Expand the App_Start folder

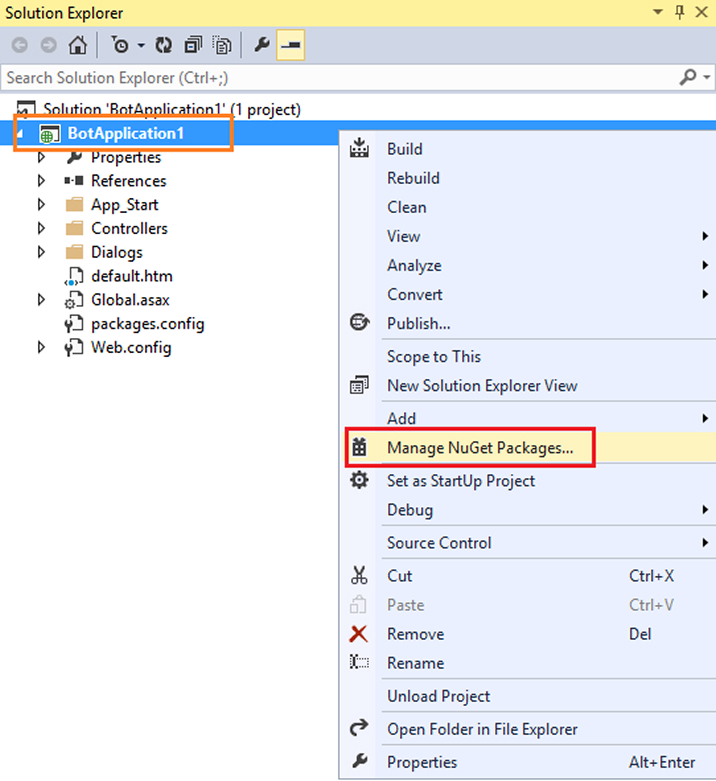(x=41, y=204)
